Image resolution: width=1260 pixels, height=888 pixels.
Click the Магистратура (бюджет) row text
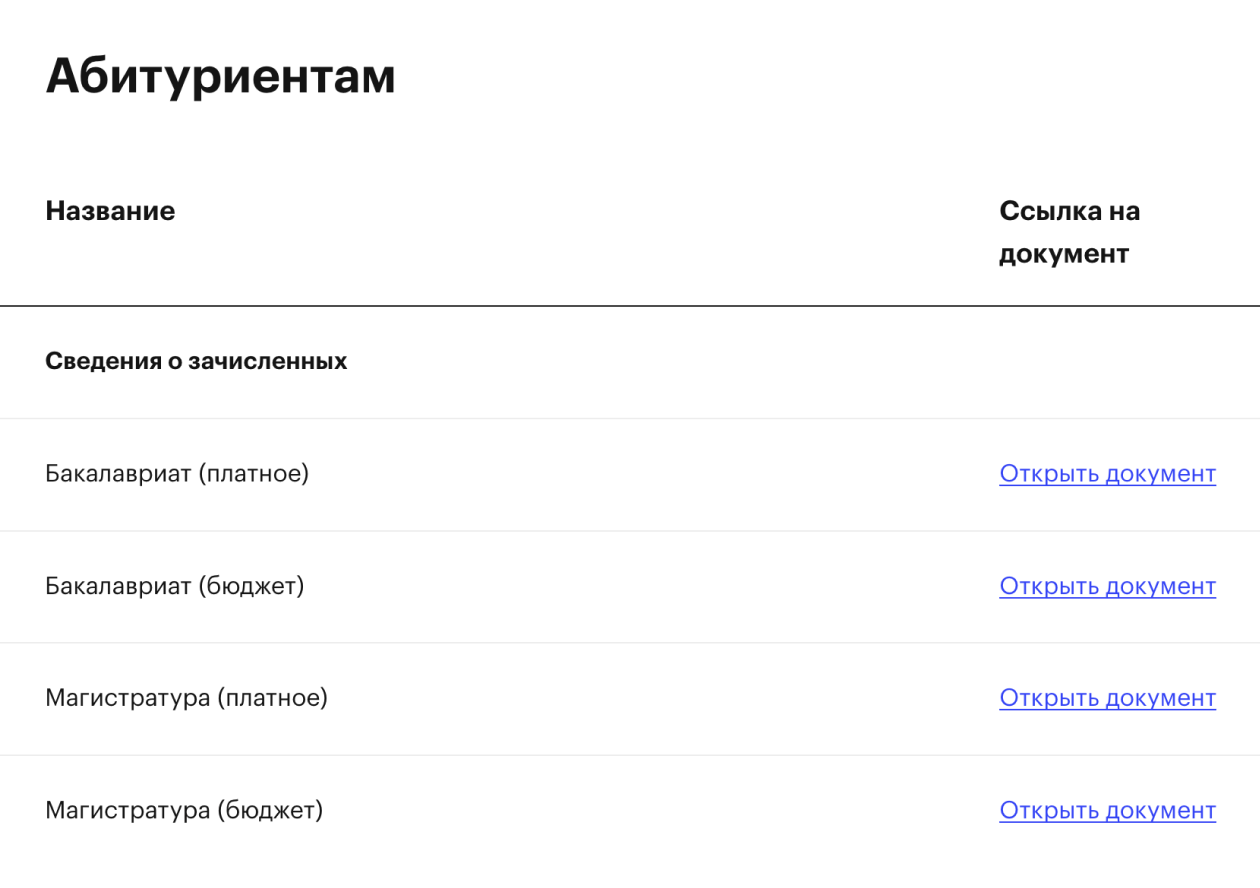tap(184, 810)
